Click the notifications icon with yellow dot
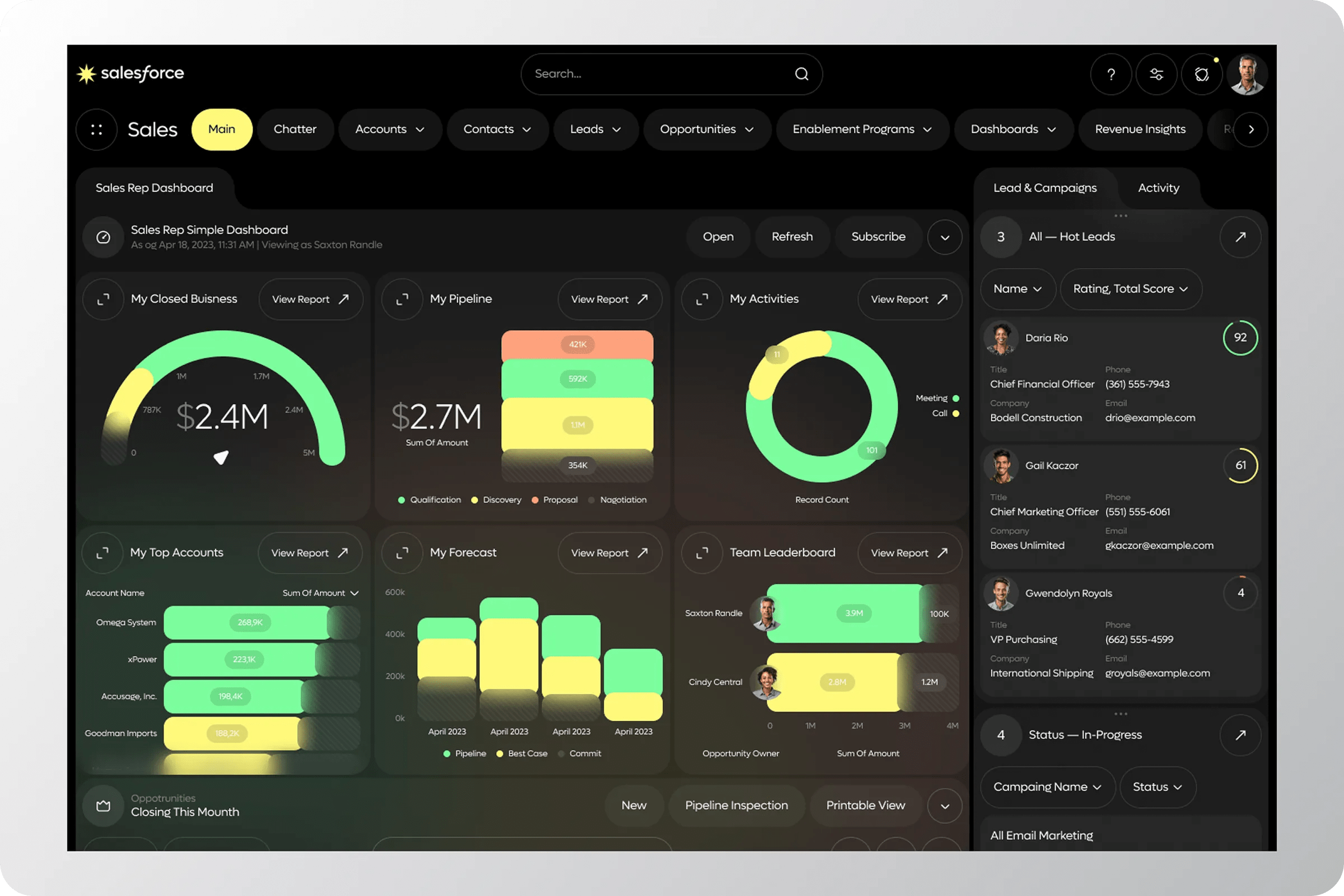1344x896 pixels. pyautogui.click(x=1201, y=74)
